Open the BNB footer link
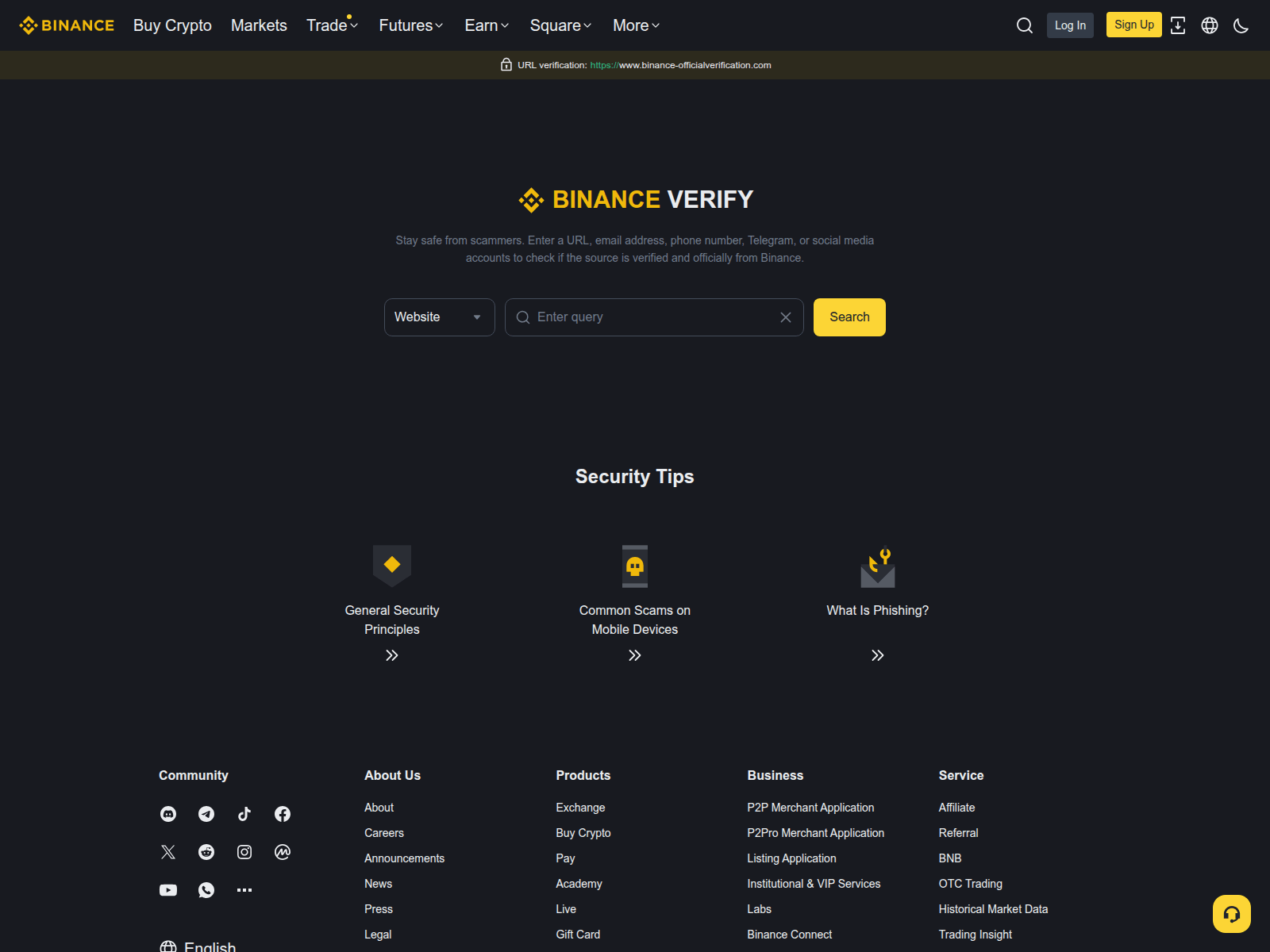 [949, 858]
